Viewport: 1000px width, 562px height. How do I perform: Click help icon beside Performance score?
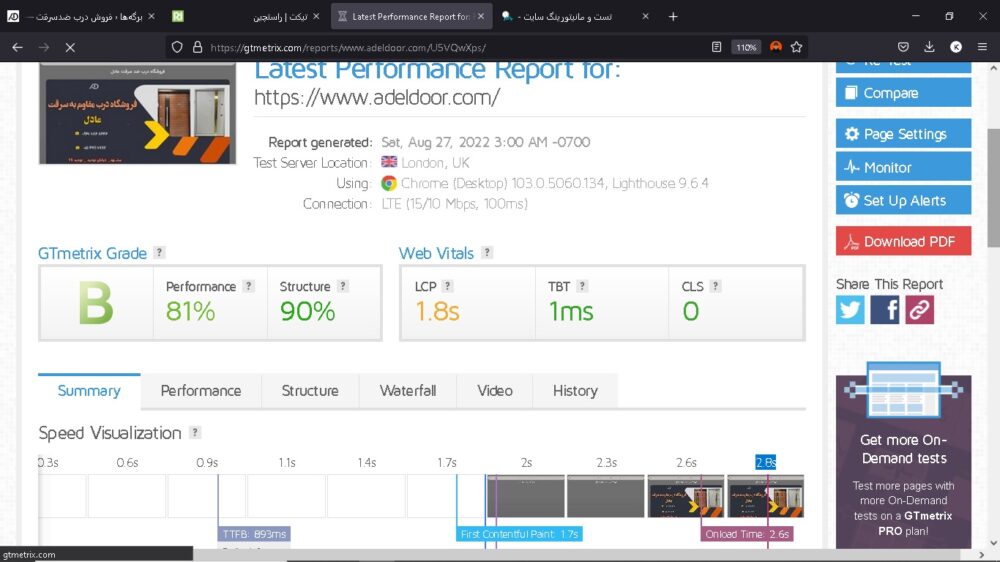[x=249, y=286]
